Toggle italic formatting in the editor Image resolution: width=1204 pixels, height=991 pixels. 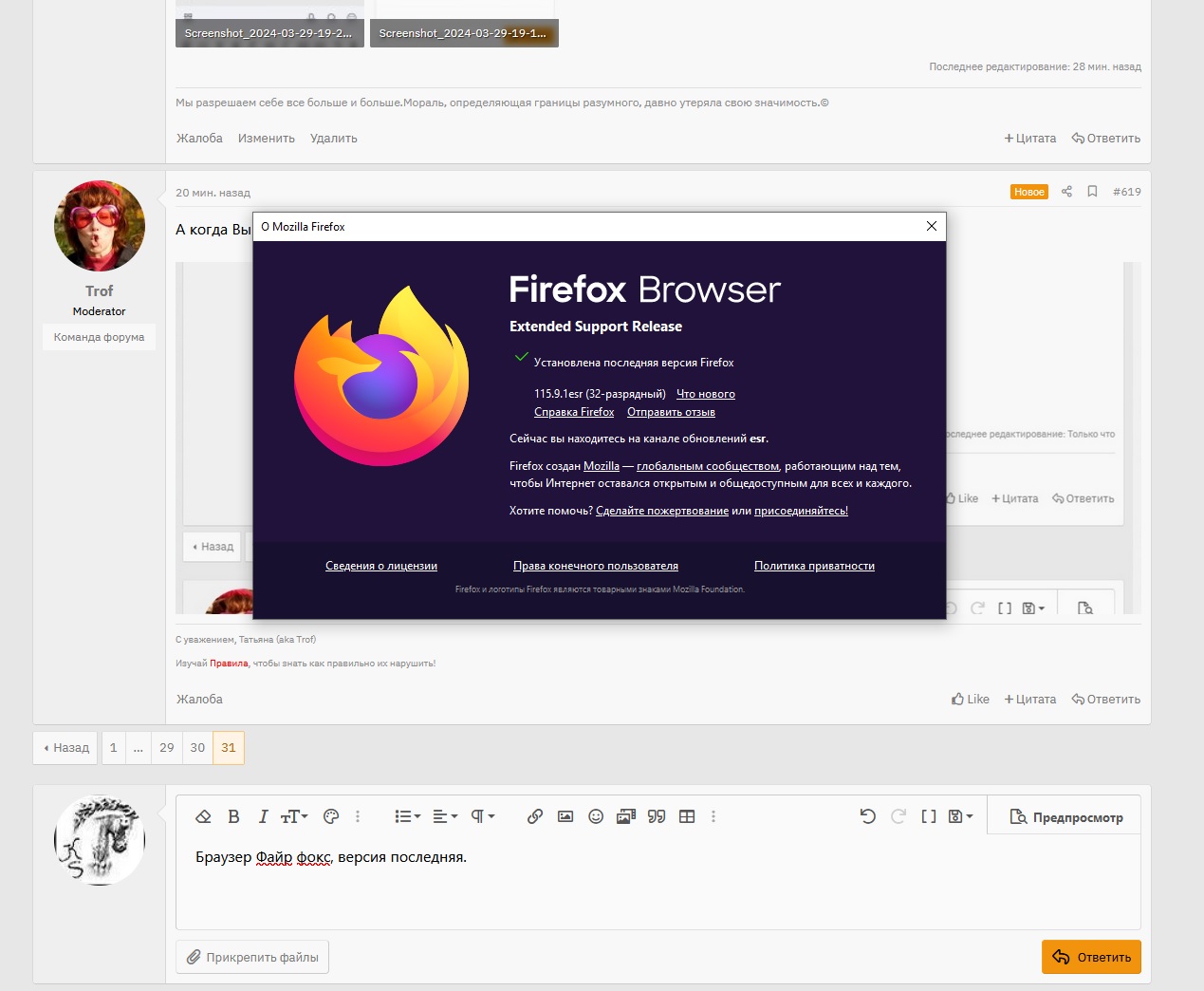point(263,816)
